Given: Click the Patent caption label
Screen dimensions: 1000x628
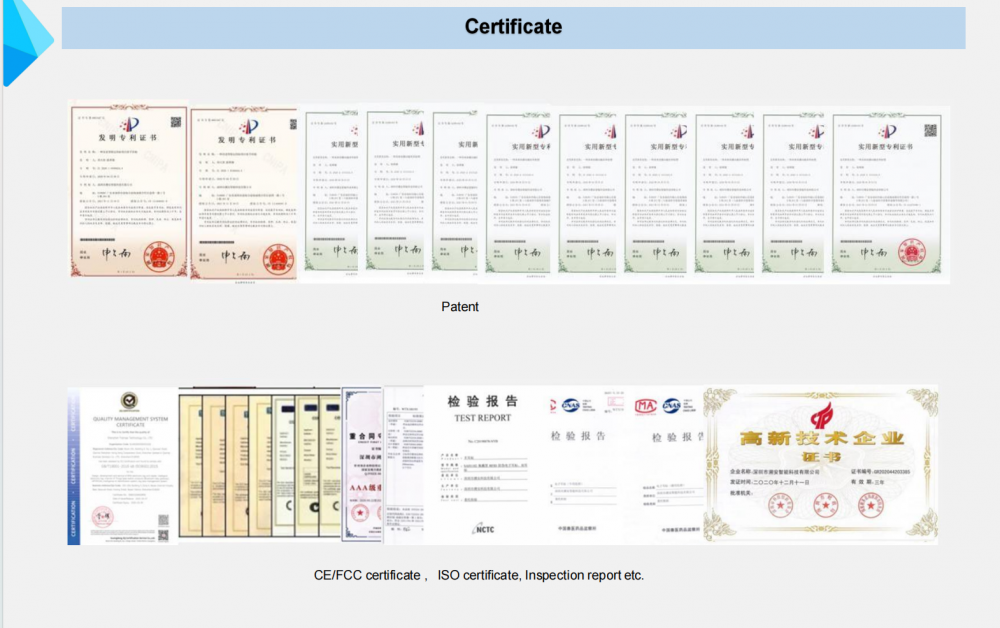Looking at the screenshot, I should [x=459, y=307].
